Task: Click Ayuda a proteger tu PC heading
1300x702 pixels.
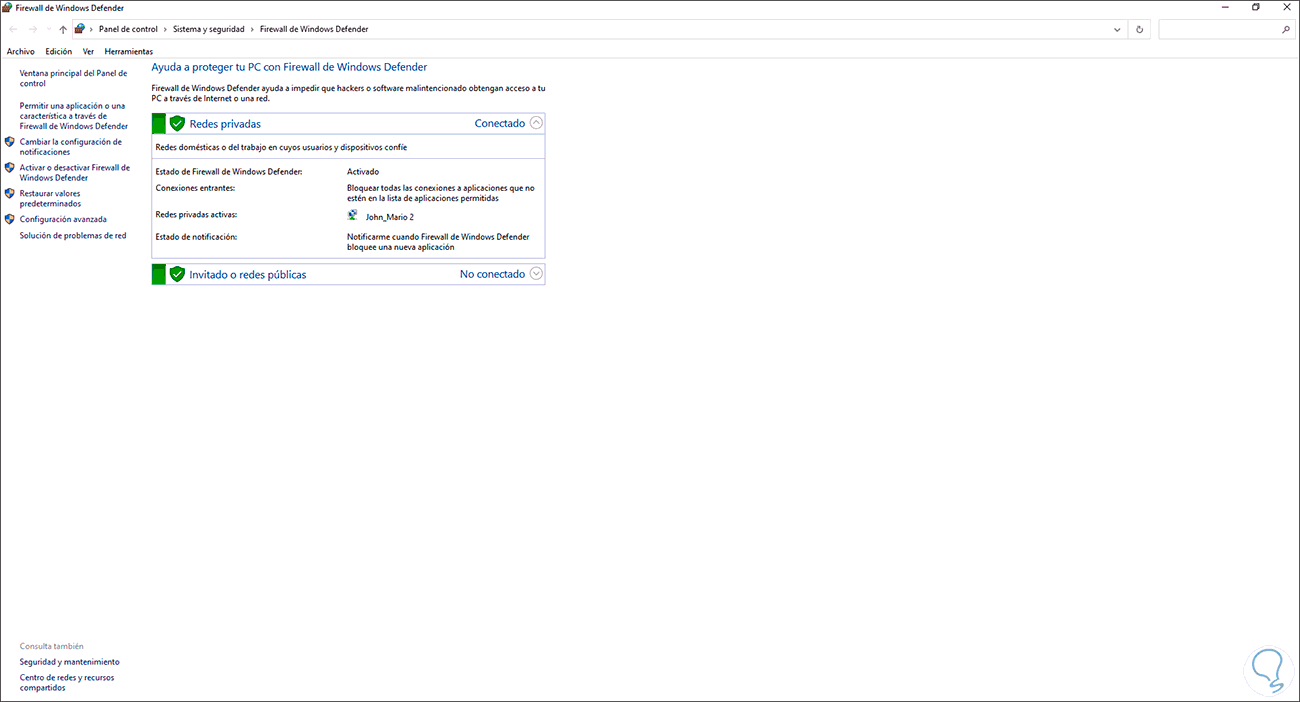Action: pos(289,67)
